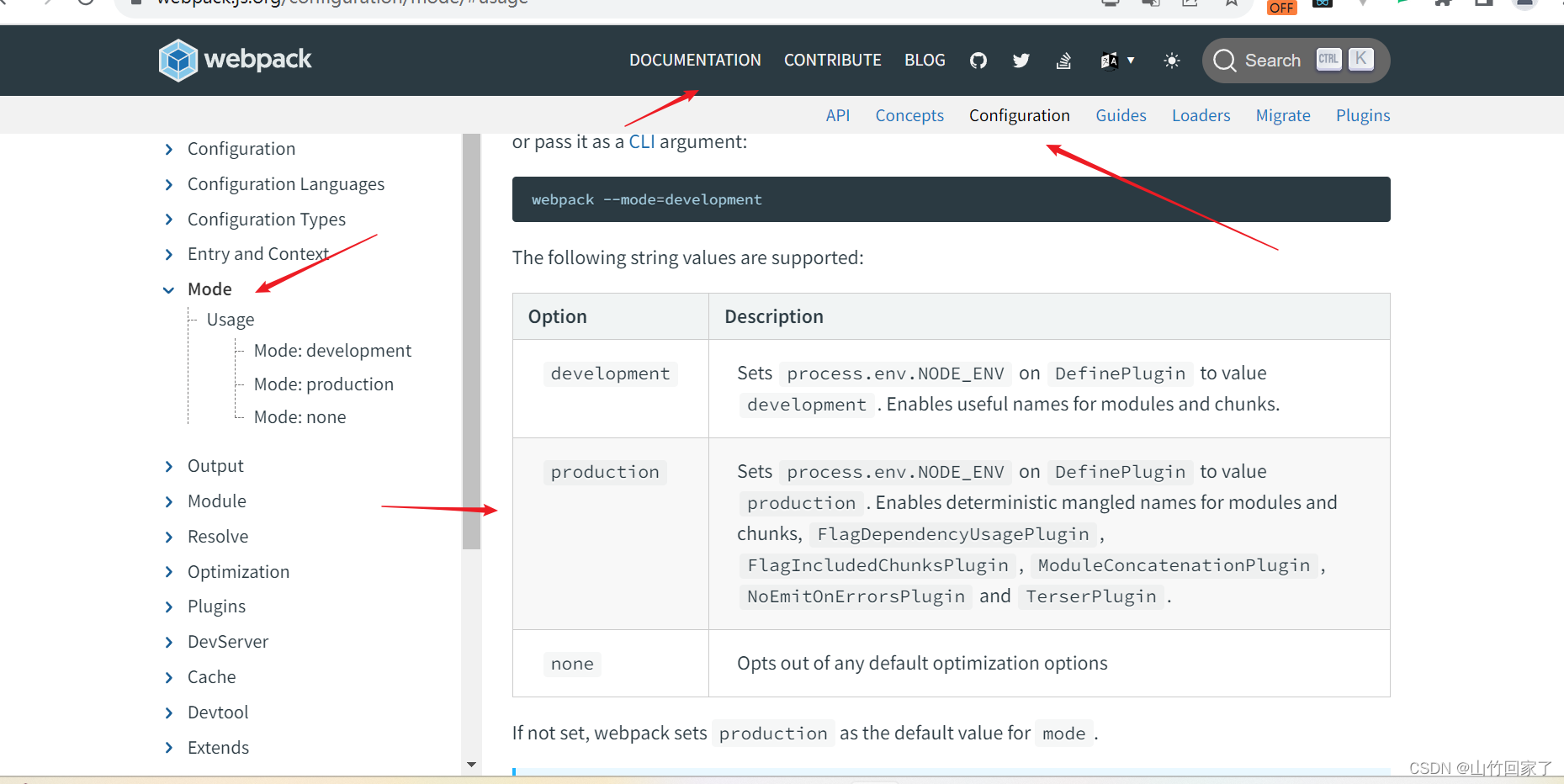1564x784 pixels.
Task: Toggle the light/dark theme sun icon
Action: click(1171, 61)
